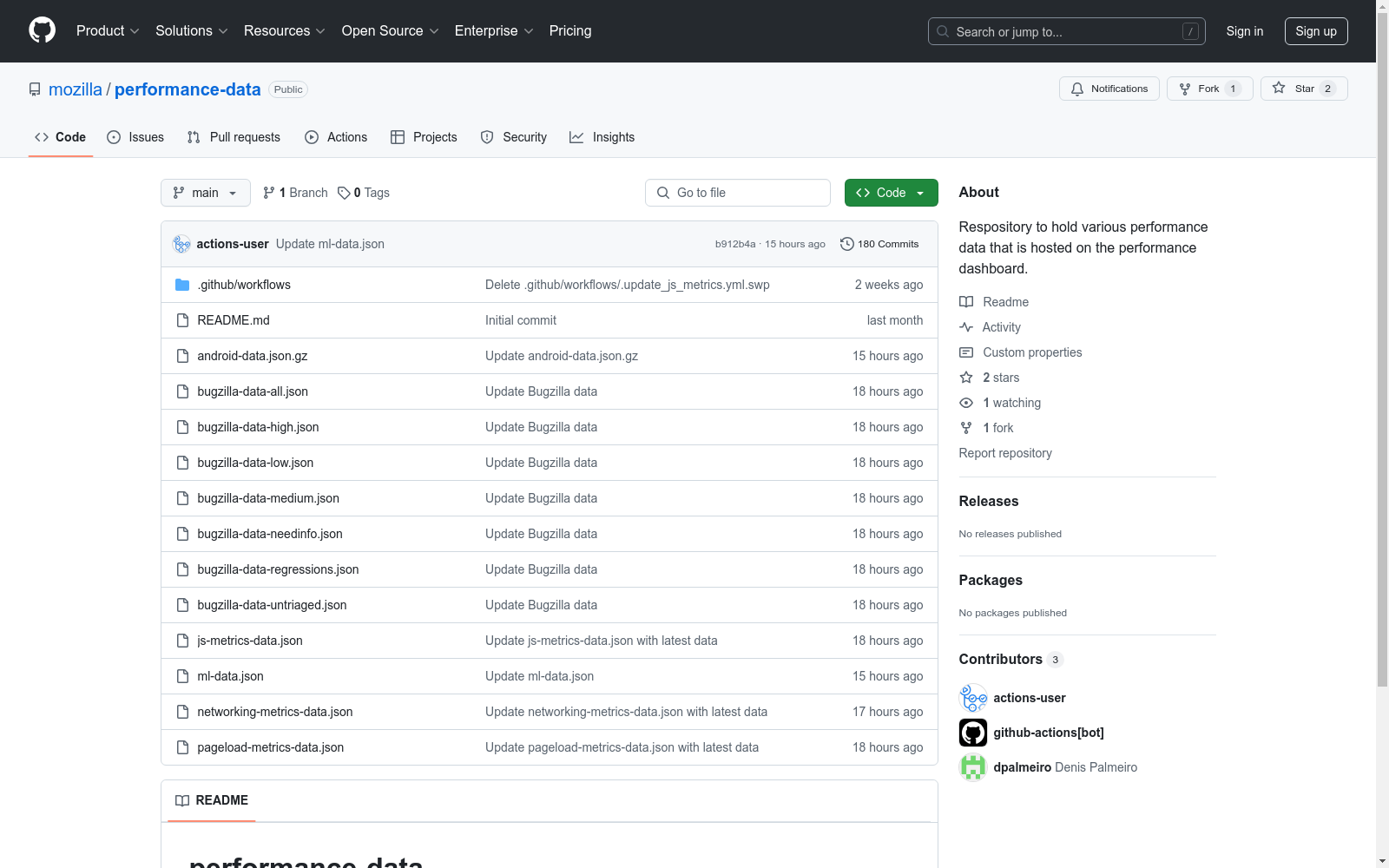Click the Go to file input
This screenshot has width=1389, height=868.
tap(738, 193)
